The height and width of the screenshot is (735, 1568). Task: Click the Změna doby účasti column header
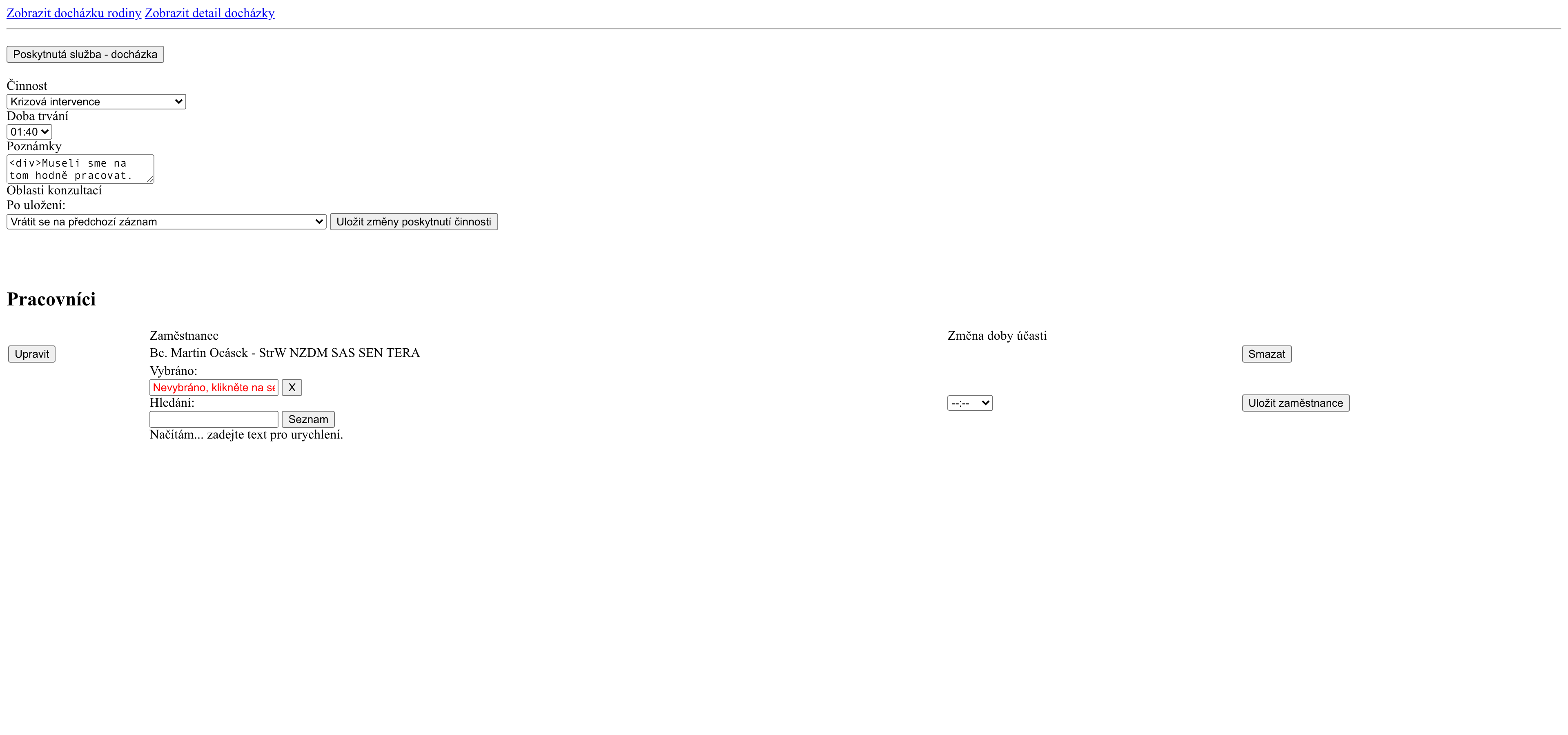coord(996,336)
